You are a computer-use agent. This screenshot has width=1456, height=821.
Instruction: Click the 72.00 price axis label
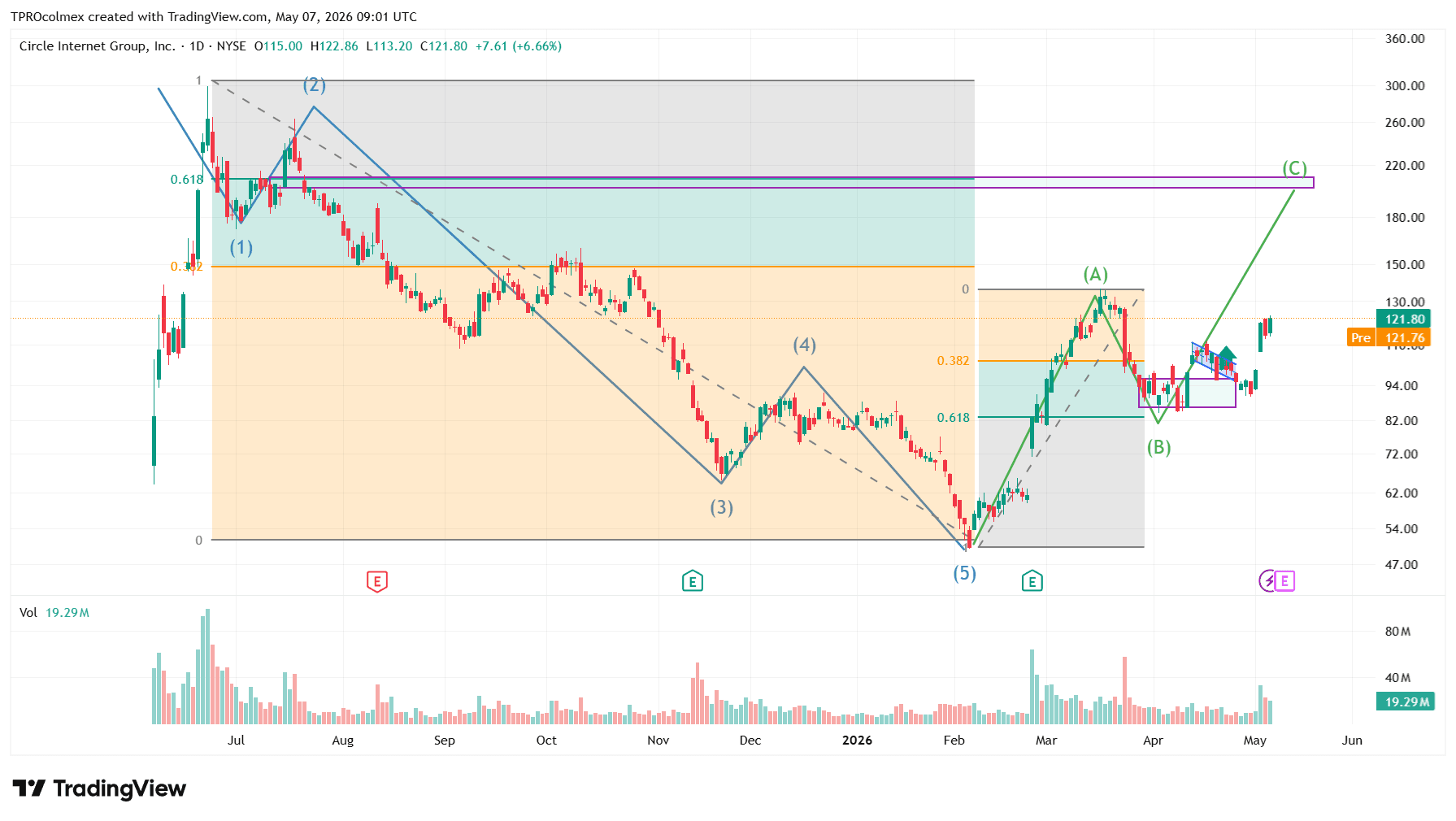[x=1402, y=454]
